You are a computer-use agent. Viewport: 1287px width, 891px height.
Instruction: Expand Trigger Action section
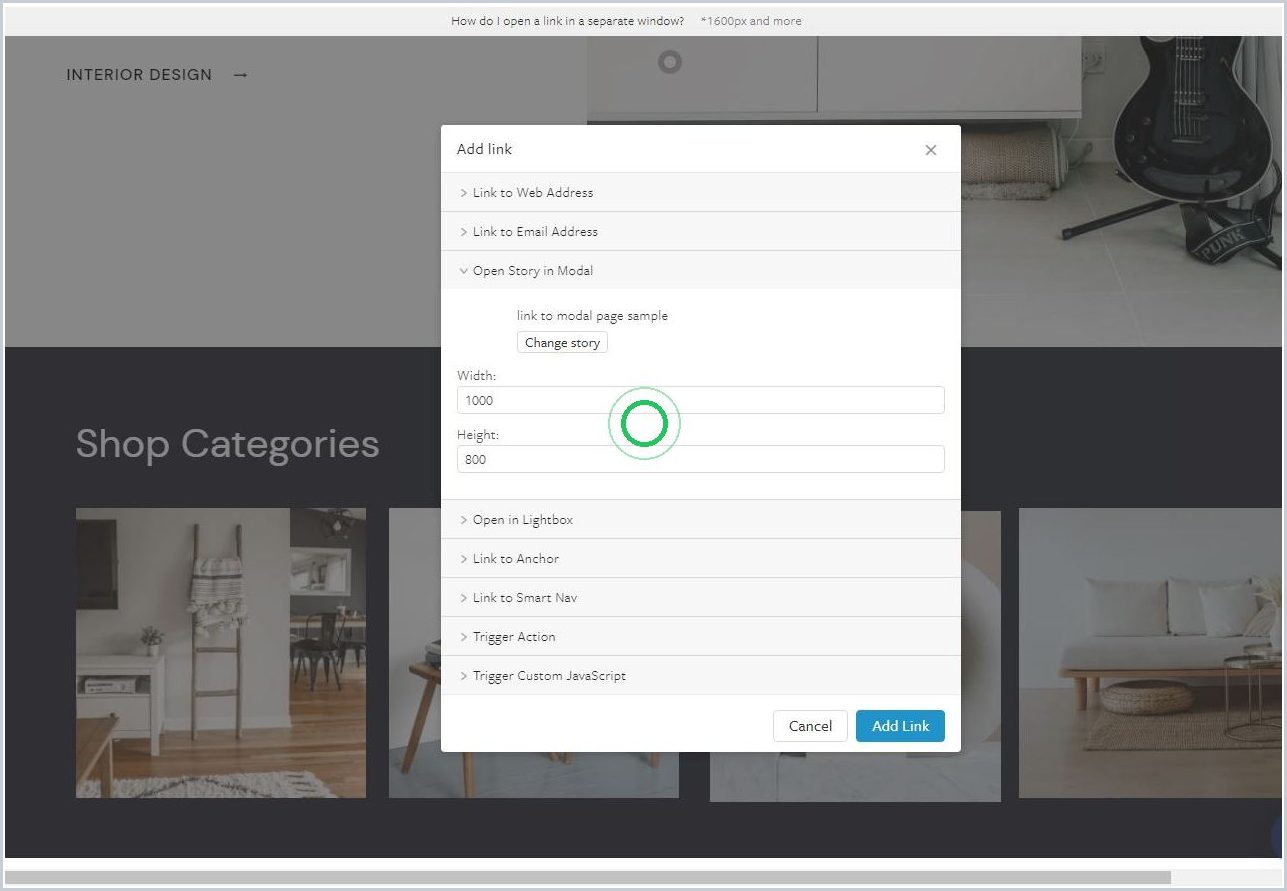click(x=700, y=636)
